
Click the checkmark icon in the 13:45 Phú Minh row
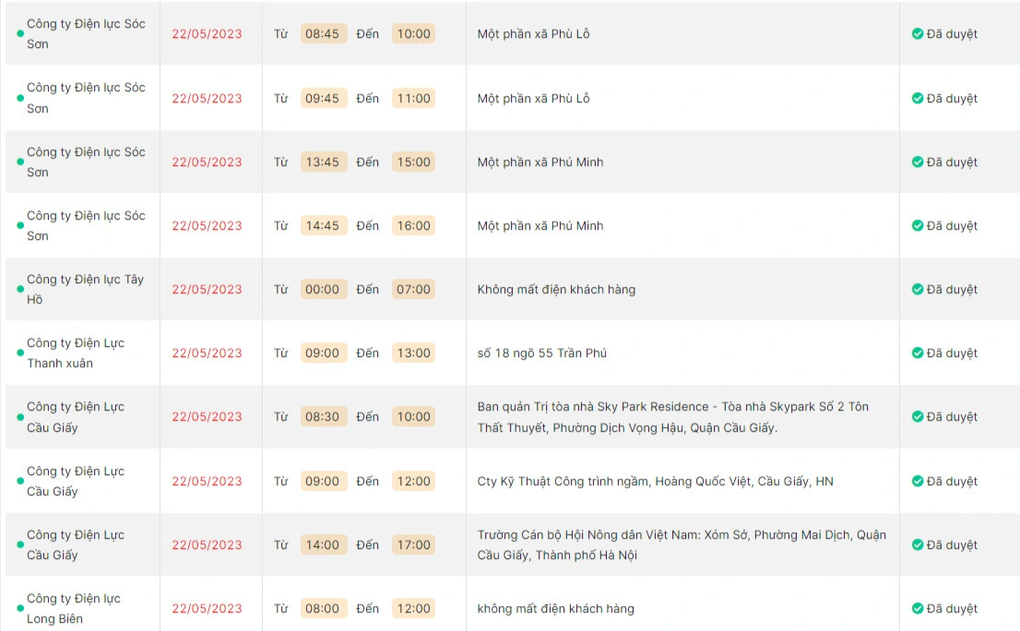click(917, 162)
